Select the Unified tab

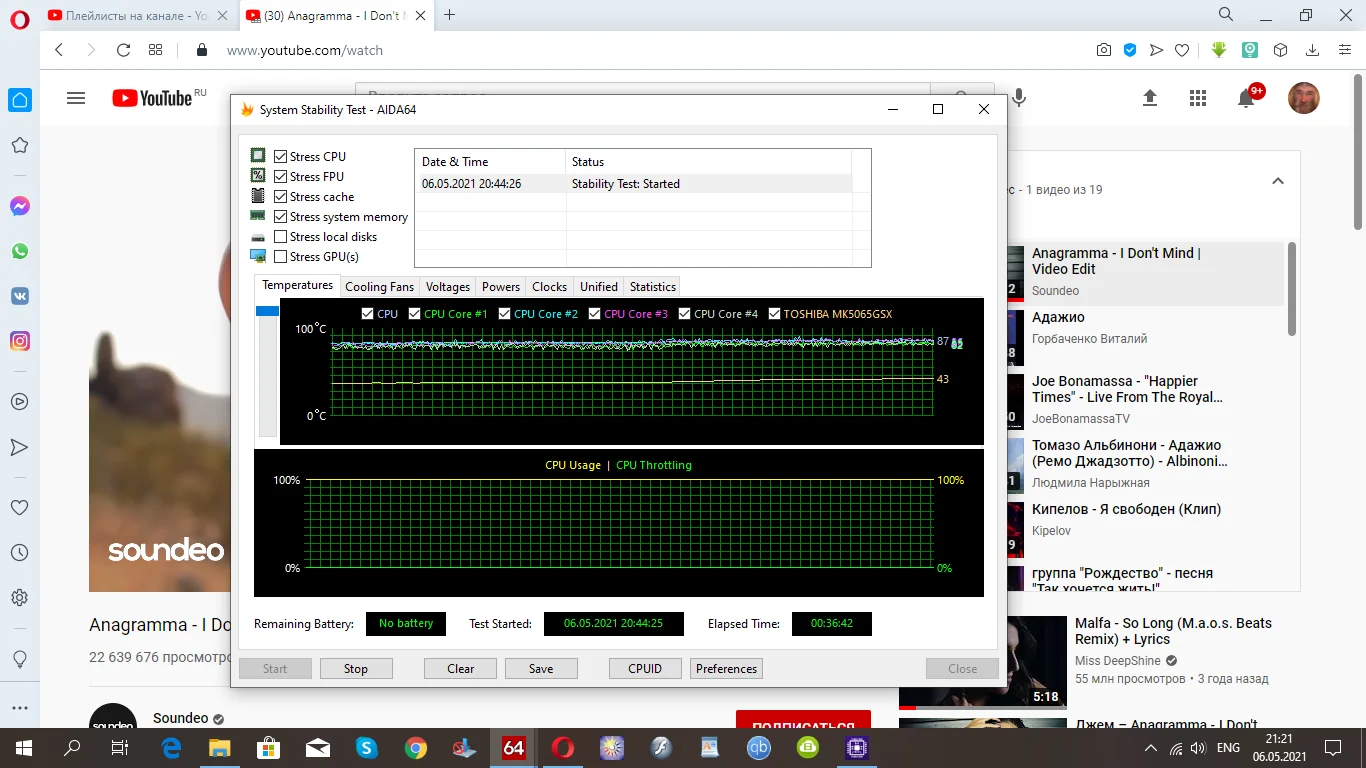(x=599, y=287)
